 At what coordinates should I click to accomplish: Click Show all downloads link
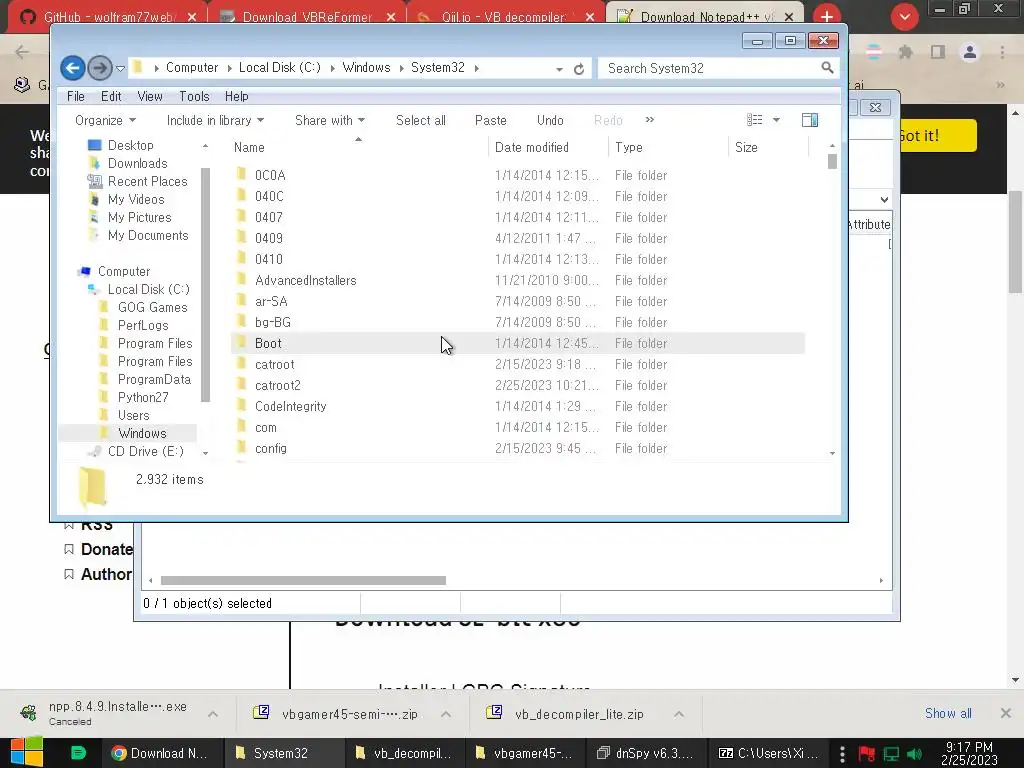point(948,713)
